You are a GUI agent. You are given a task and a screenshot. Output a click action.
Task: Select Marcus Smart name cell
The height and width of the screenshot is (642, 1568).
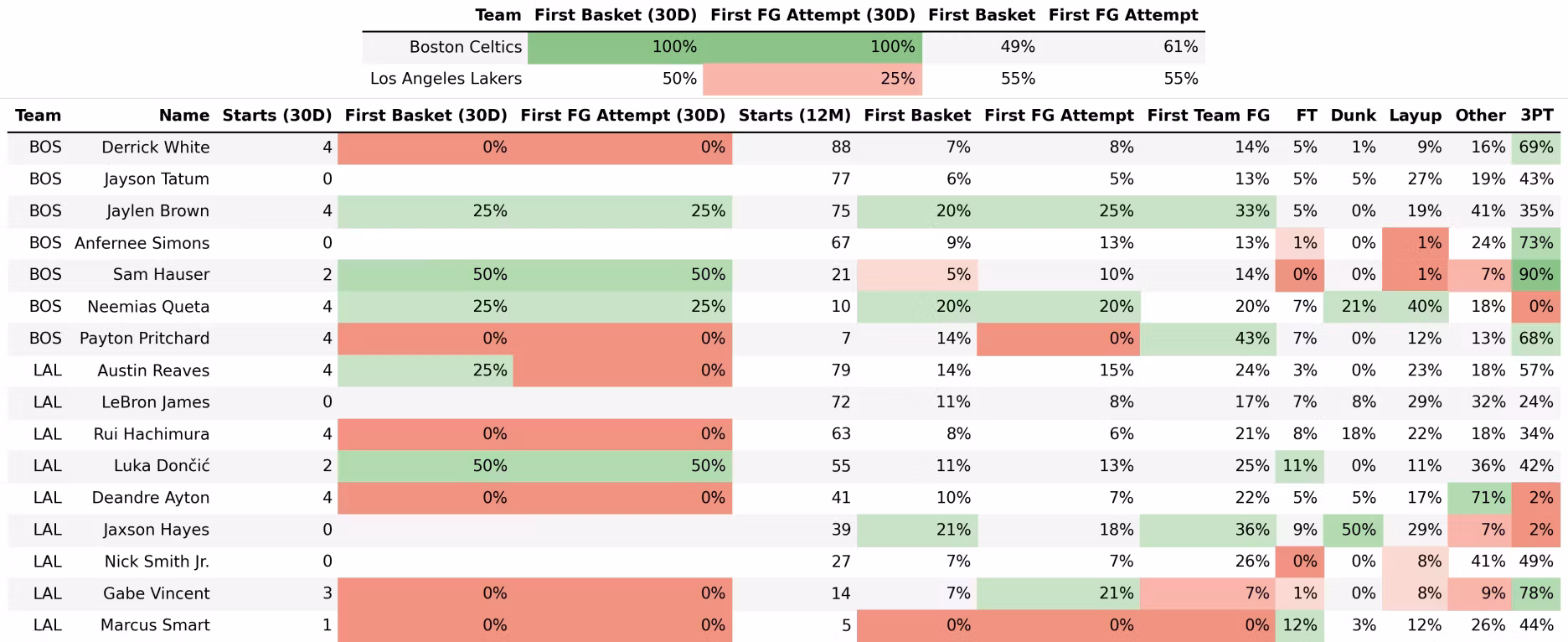(155, 625)
